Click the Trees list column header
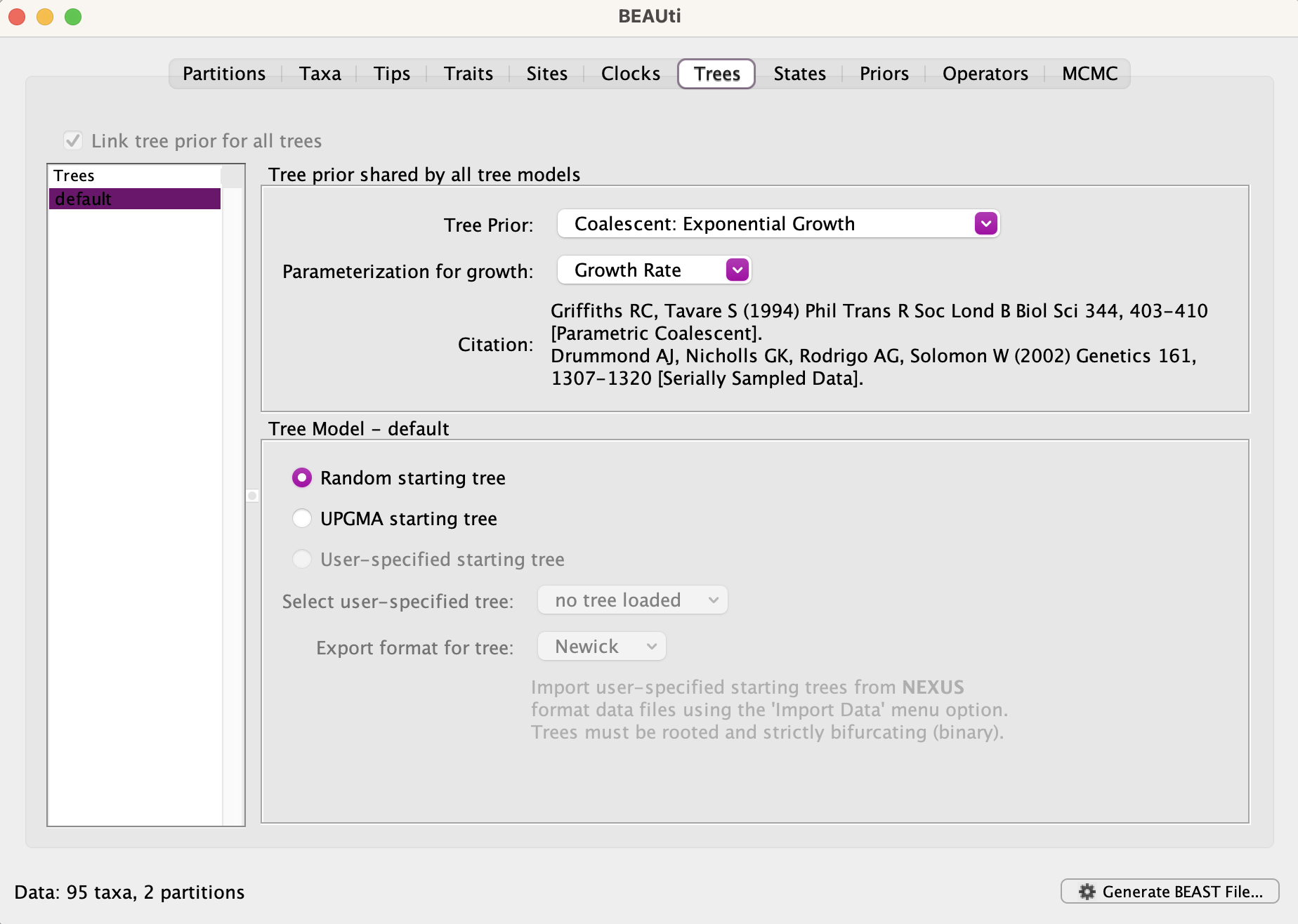 [x=134, y=176]
